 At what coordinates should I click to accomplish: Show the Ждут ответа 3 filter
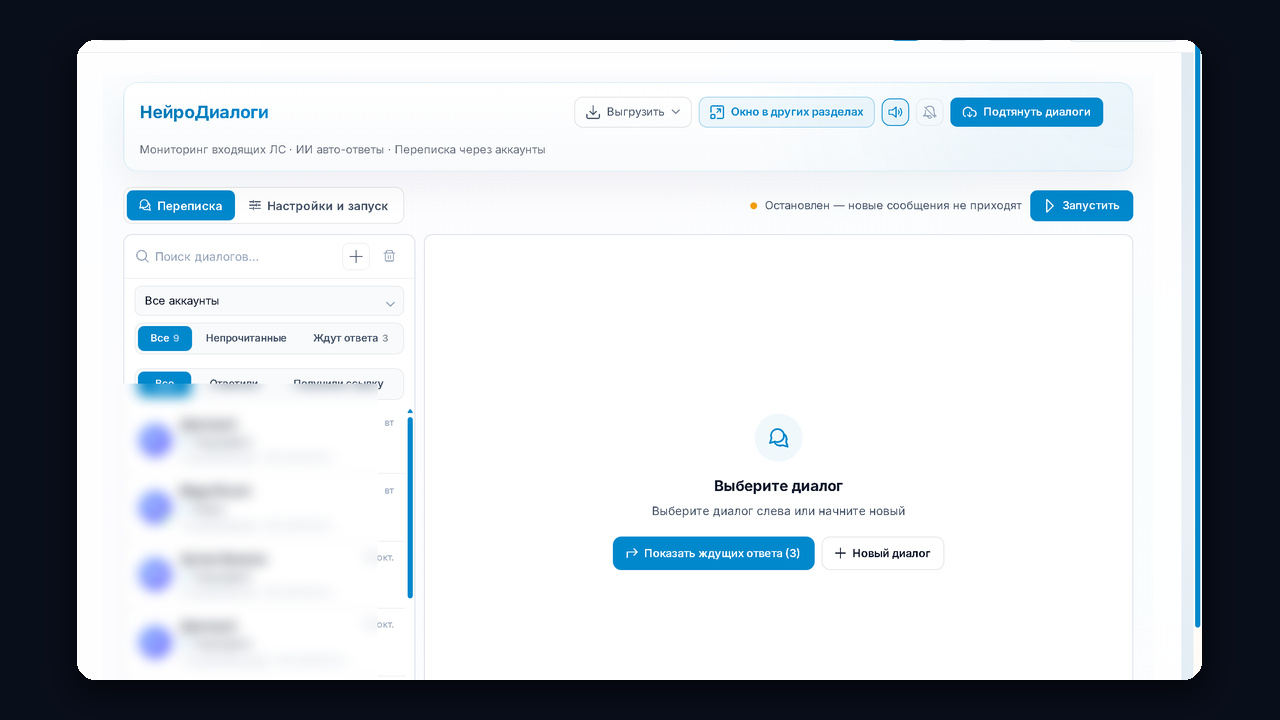(351, 338)
